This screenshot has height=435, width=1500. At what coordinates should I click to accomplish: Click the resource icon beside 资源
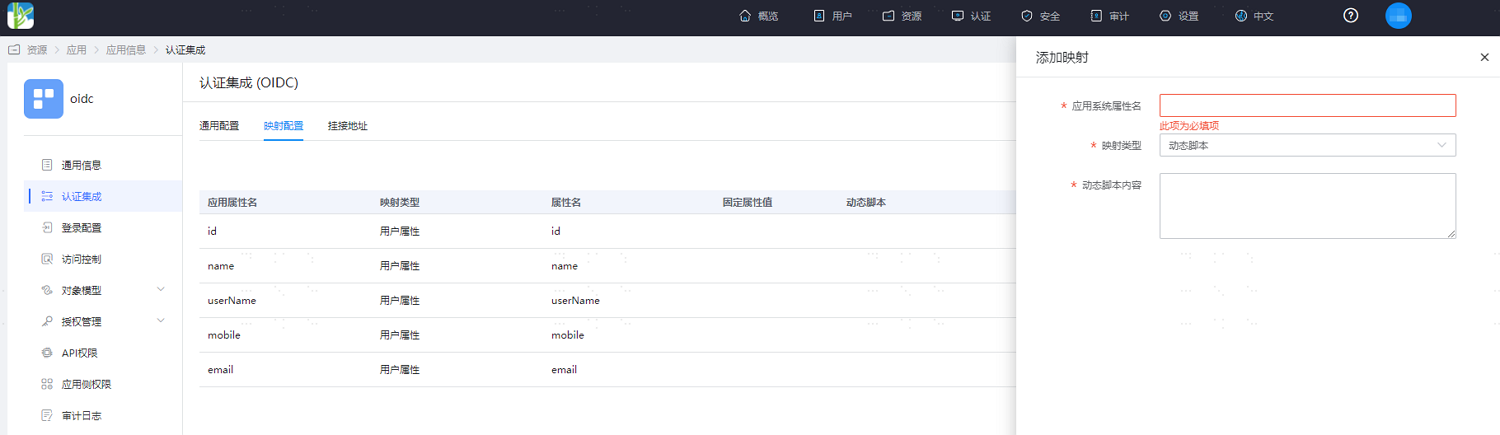tap(888, 16)
